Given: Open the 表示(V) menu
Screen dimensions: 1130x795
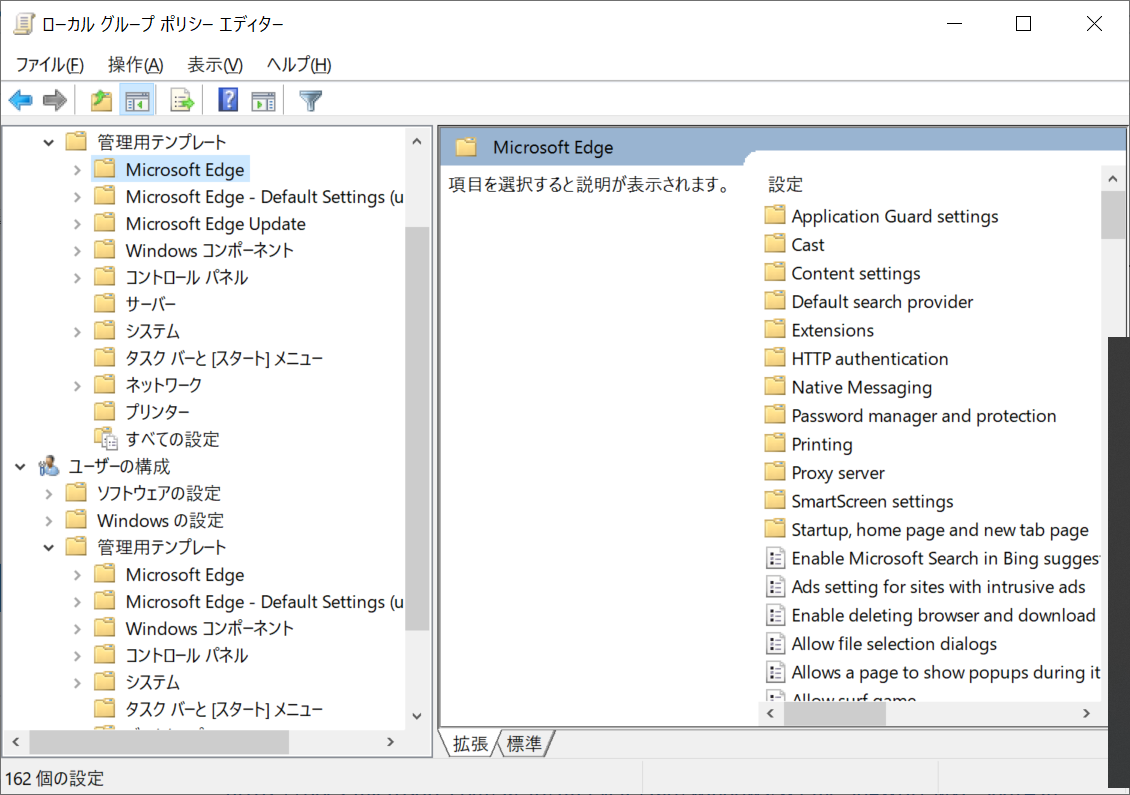Looking at the screenshot, I should click(x=215, y=65).
